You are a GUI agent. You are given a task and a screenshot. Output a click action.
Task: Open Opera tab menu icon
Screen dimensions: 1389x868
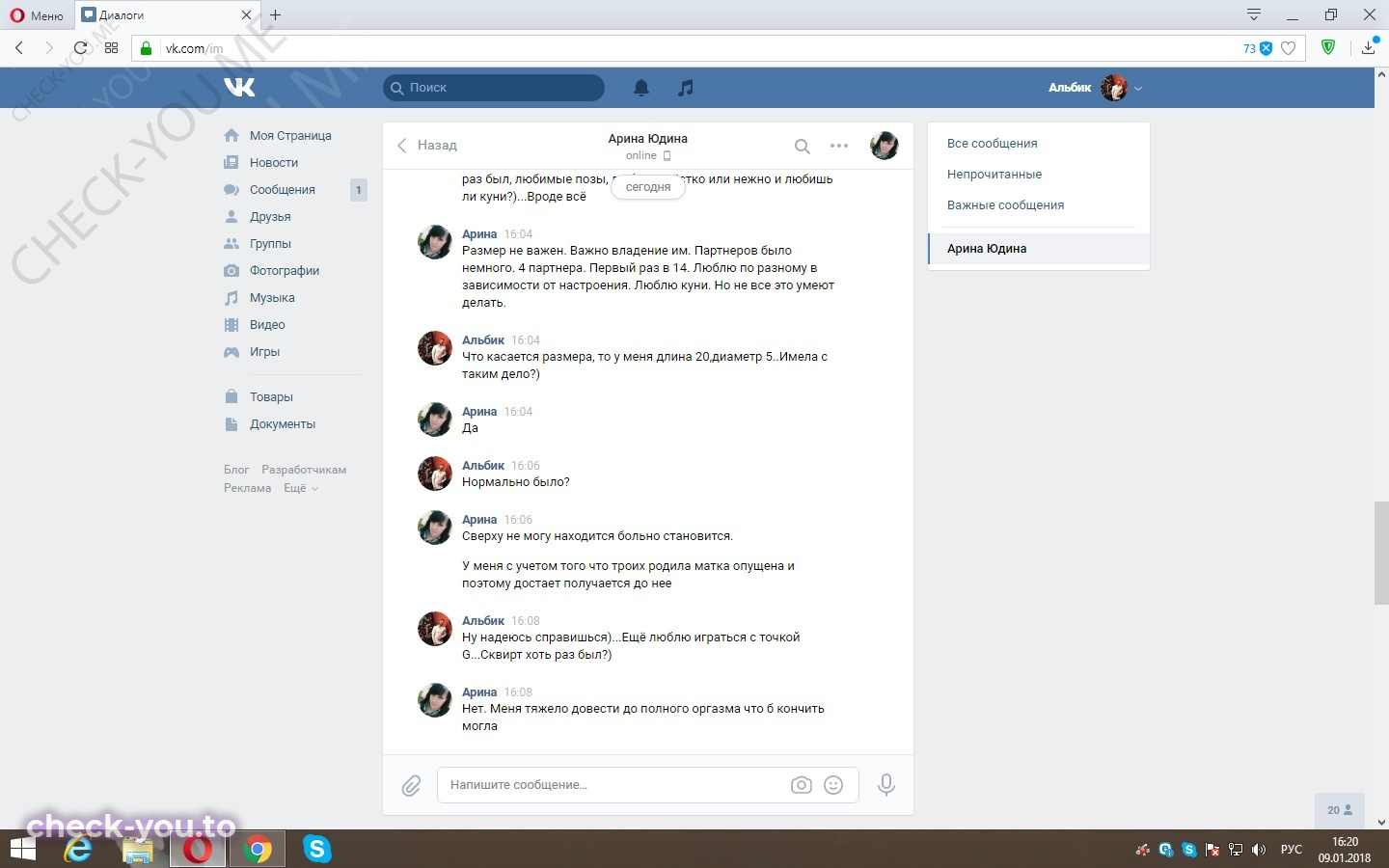pyautogui.click(x=1253, y=14)
